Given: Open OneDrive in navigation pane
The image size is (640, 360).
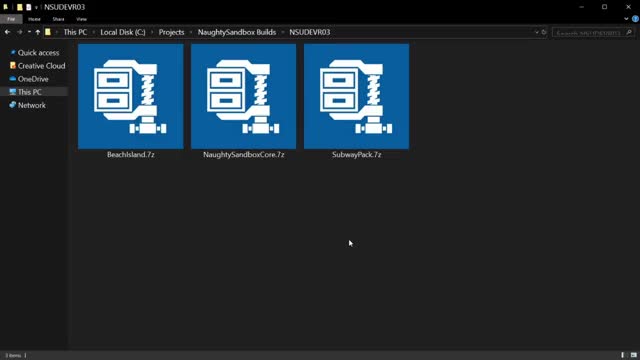Looking at the screenshot, I should click(34, 79).
